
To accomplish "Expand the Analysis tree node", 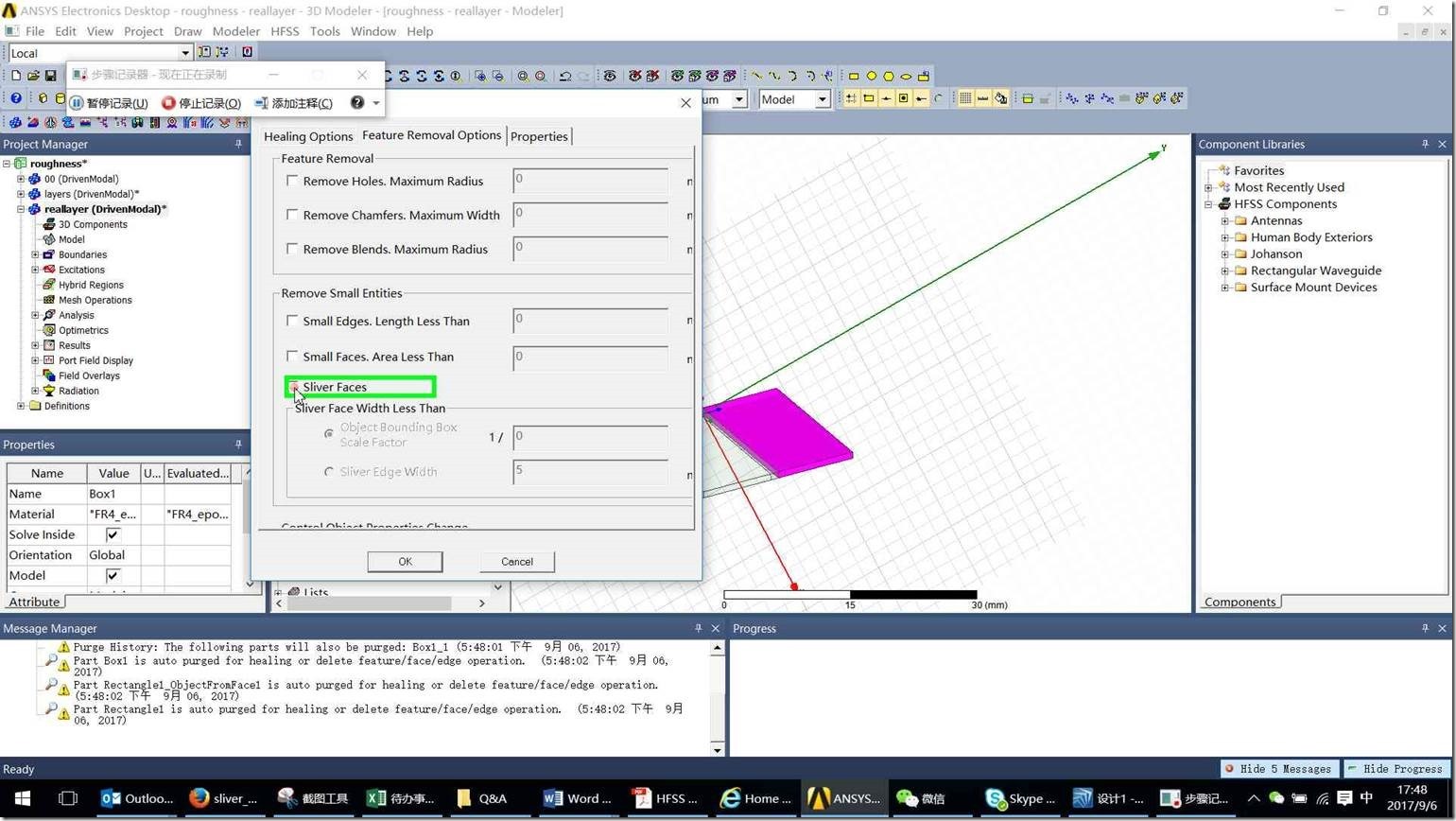I will click(x=35, y=315).
